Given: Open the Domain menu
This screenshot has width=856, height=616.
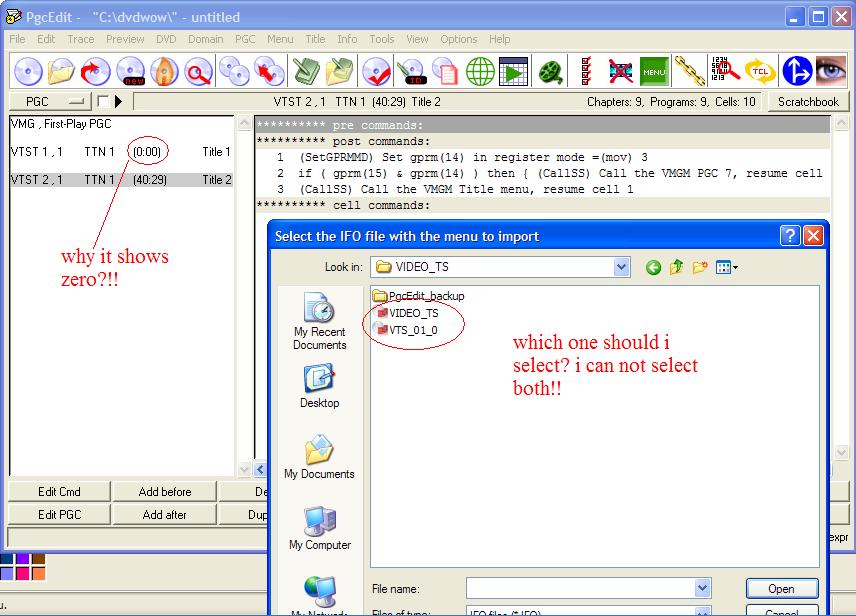Looking at the screenshot, I should [x=206, y=39].
